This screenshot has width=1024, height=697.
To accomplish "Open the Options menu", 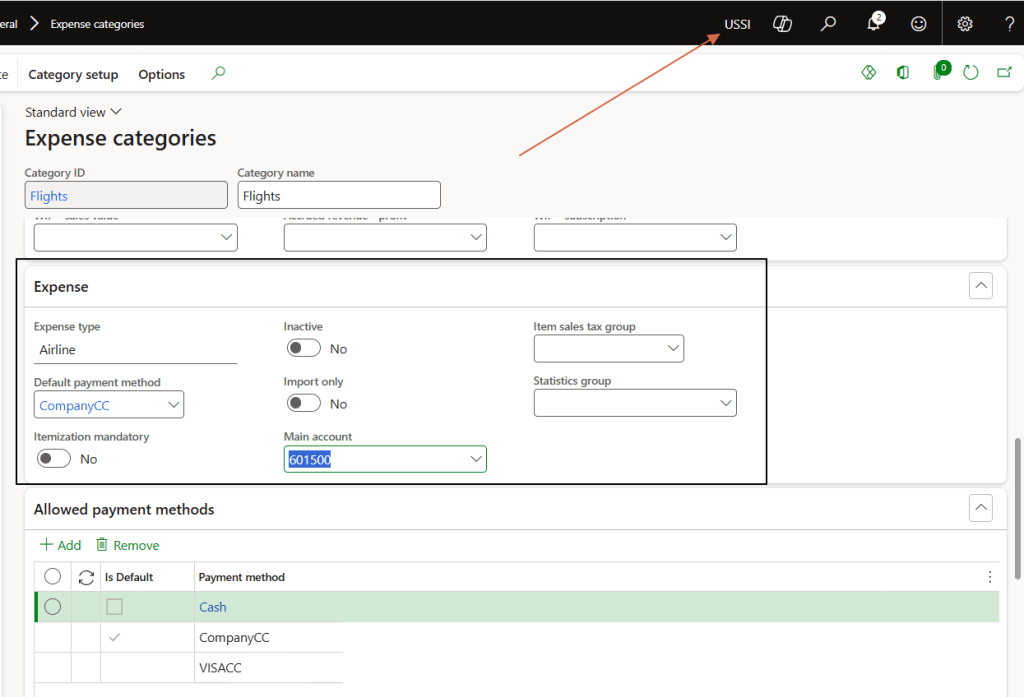I will 161,74.
